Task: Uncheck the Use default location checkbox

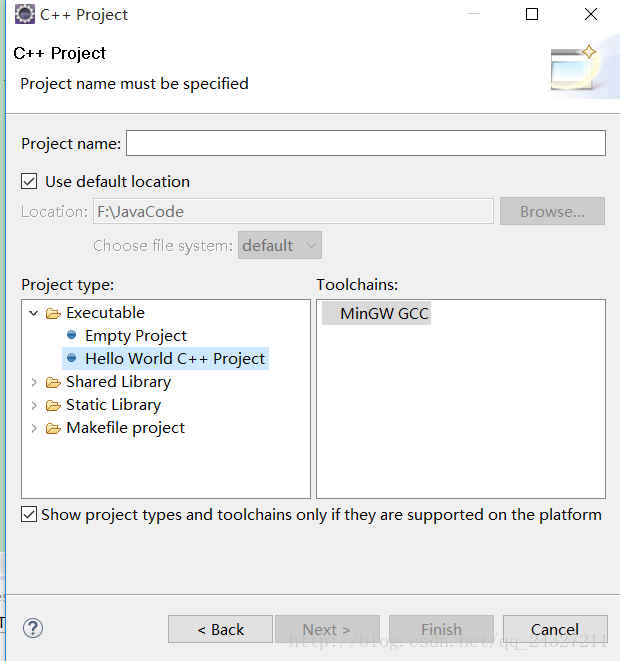Action: [29, 181]
